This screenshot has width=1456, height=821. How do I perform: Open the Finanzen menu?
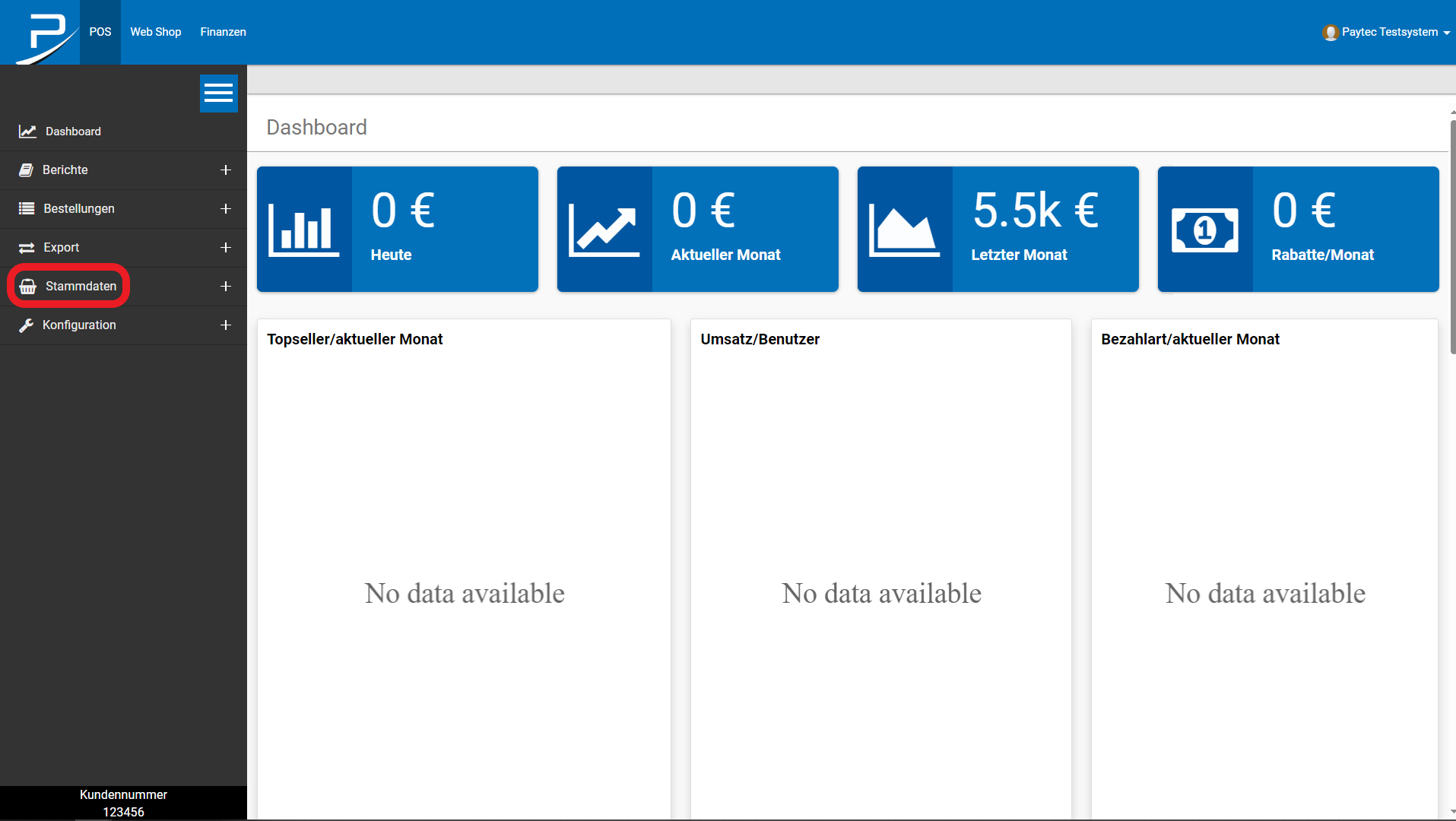tap(222, 32)
